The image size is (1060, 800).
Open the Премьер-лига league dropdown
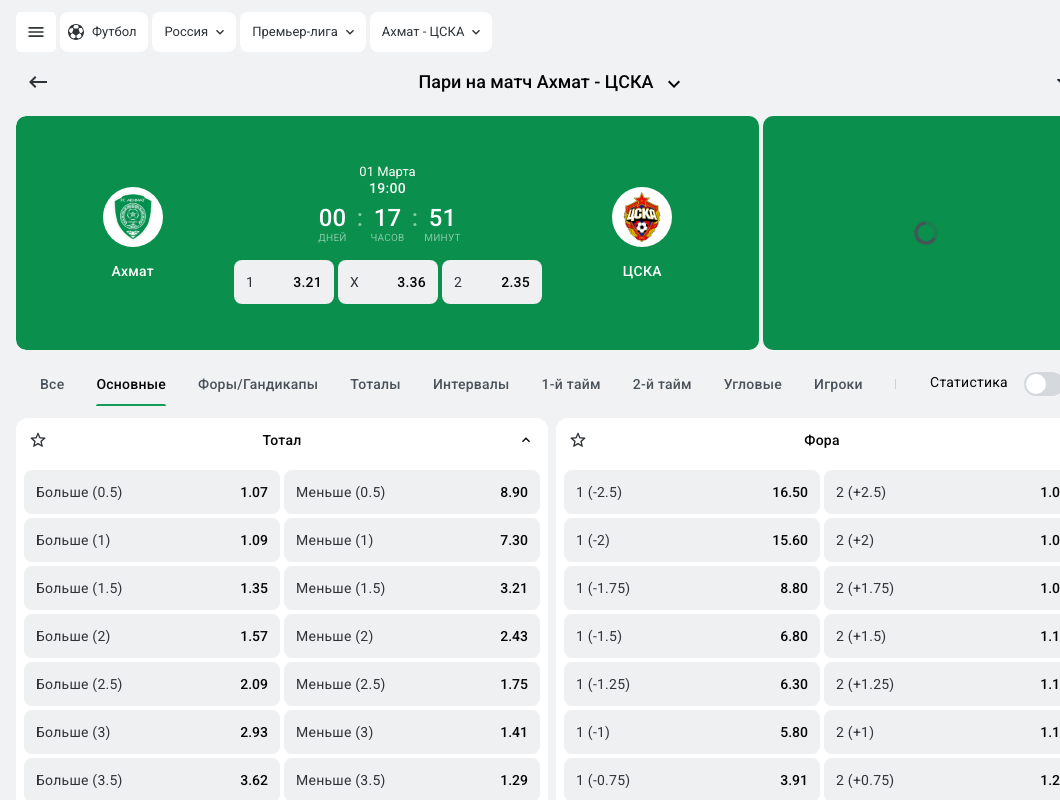[303, 32]
